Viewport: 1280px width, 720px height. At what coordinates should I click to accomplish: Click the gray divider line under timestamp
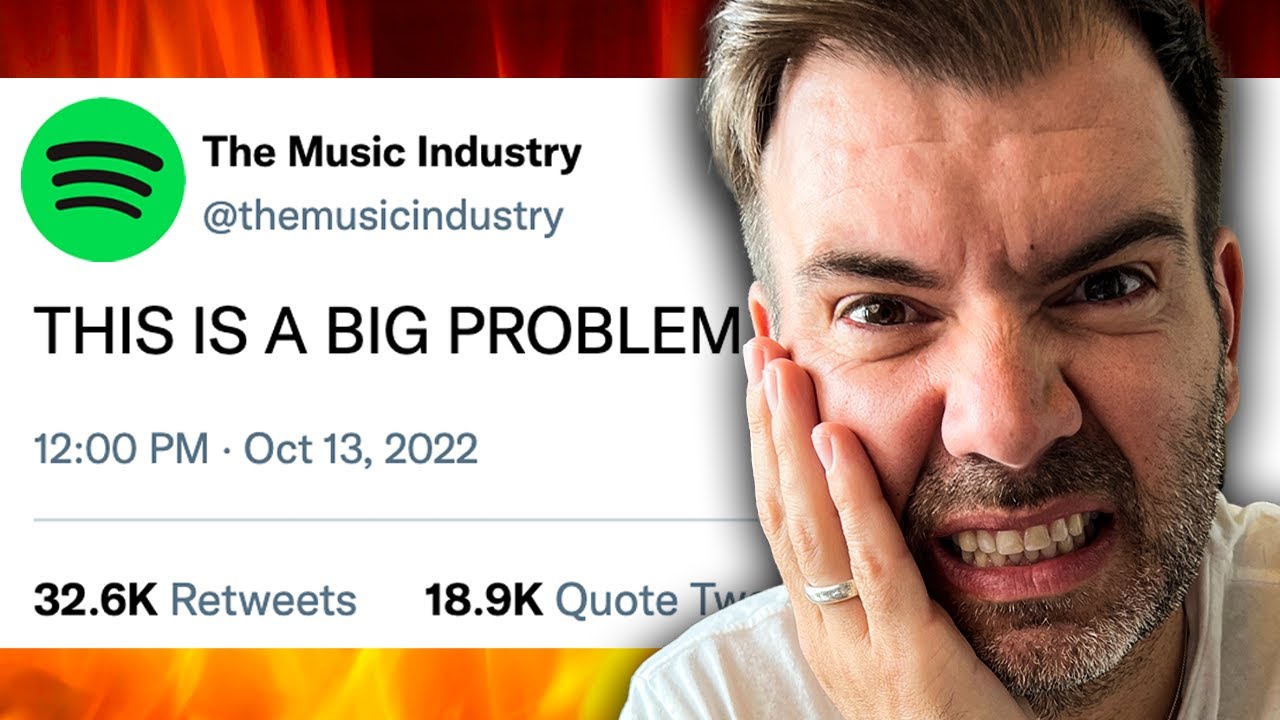[390, 520]
